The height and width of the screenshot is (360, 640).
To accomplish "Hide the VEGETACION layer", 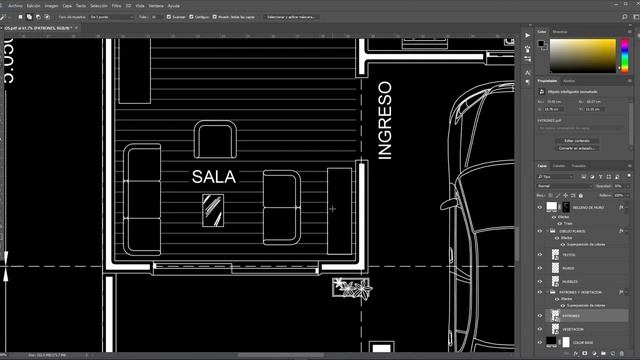I will pos(540,329).
